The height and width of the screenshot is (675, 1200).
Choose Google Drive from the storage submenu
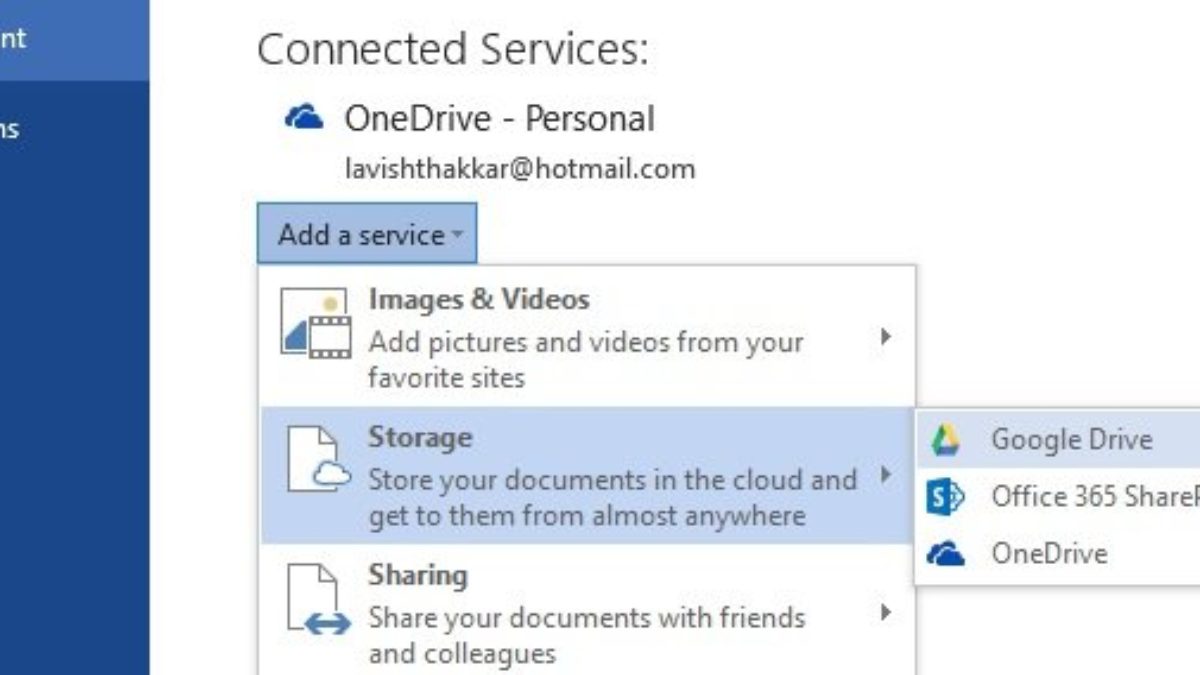(x=1070, y=440)
